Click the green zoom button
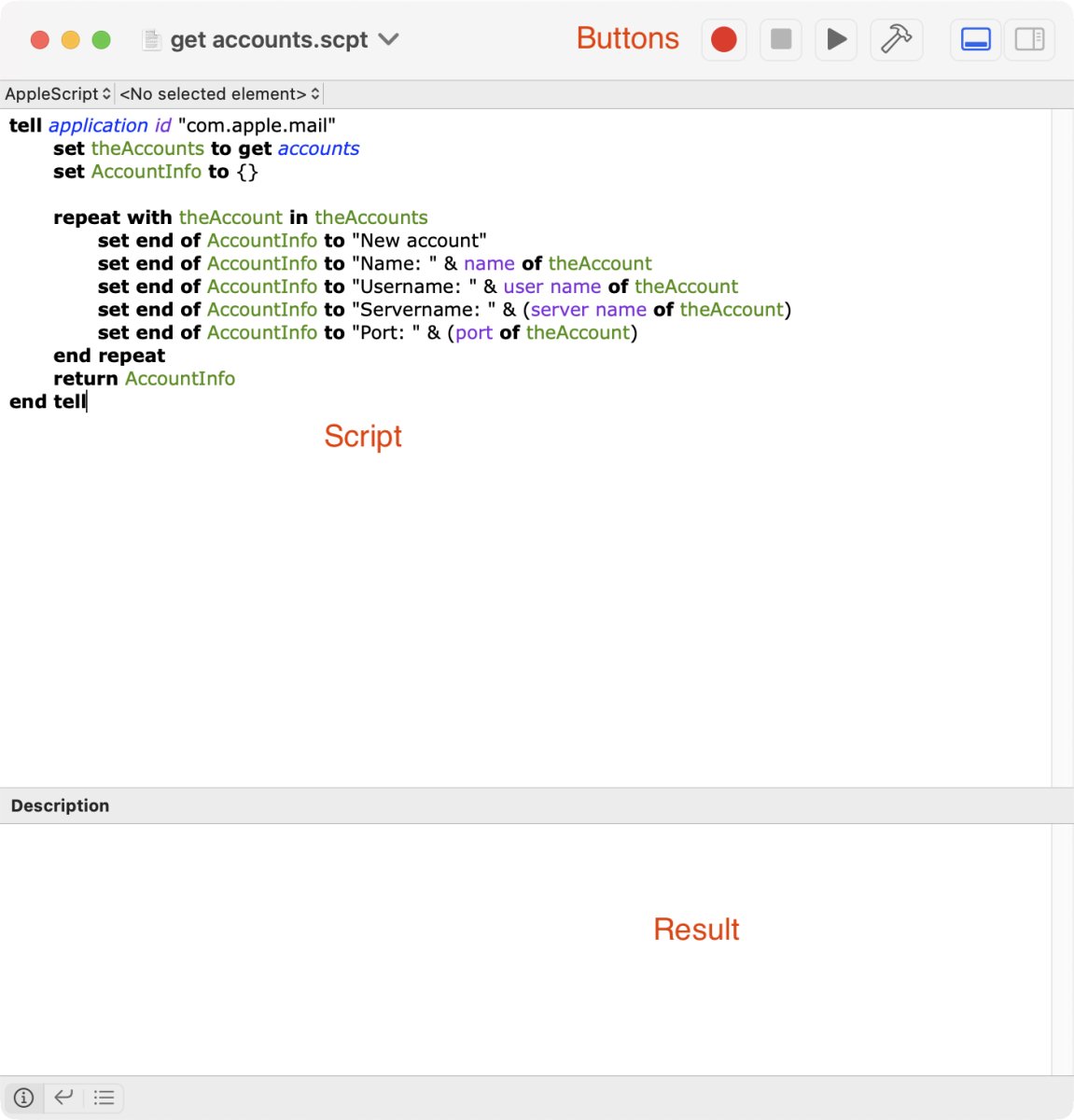This screenshot has width=1074, height=1120. (101, 40)
